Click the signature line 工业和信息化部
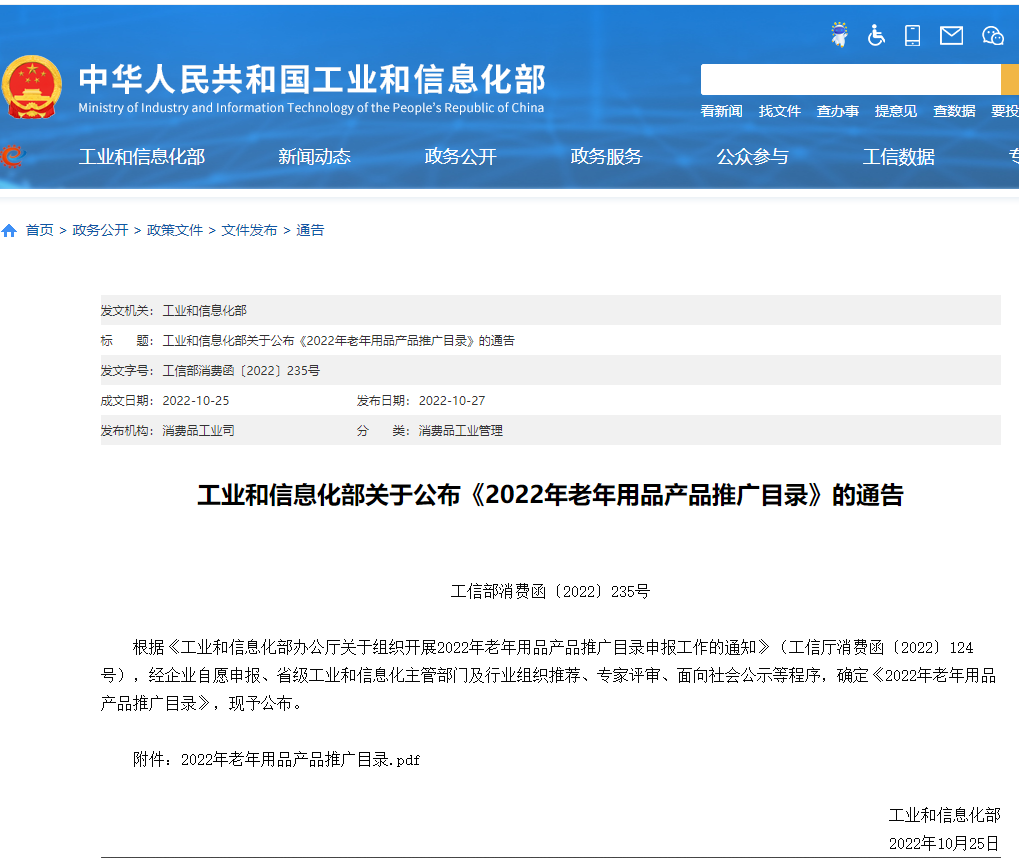 [x=944, y=815]
